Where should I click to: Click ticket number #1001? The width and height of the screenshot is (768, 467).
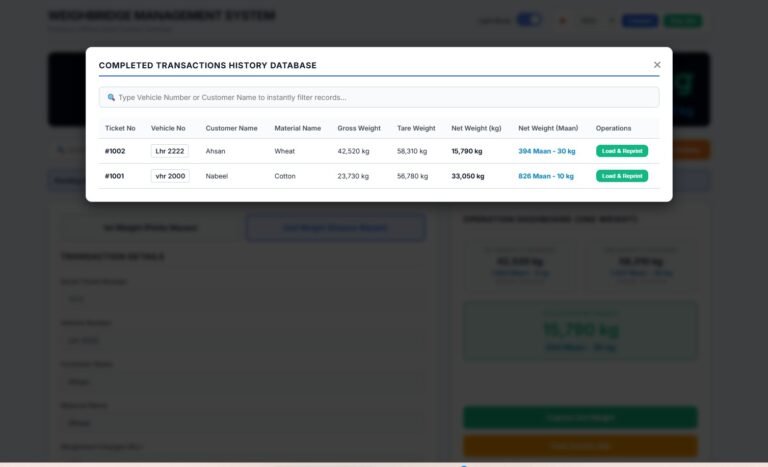click(115, 176)
